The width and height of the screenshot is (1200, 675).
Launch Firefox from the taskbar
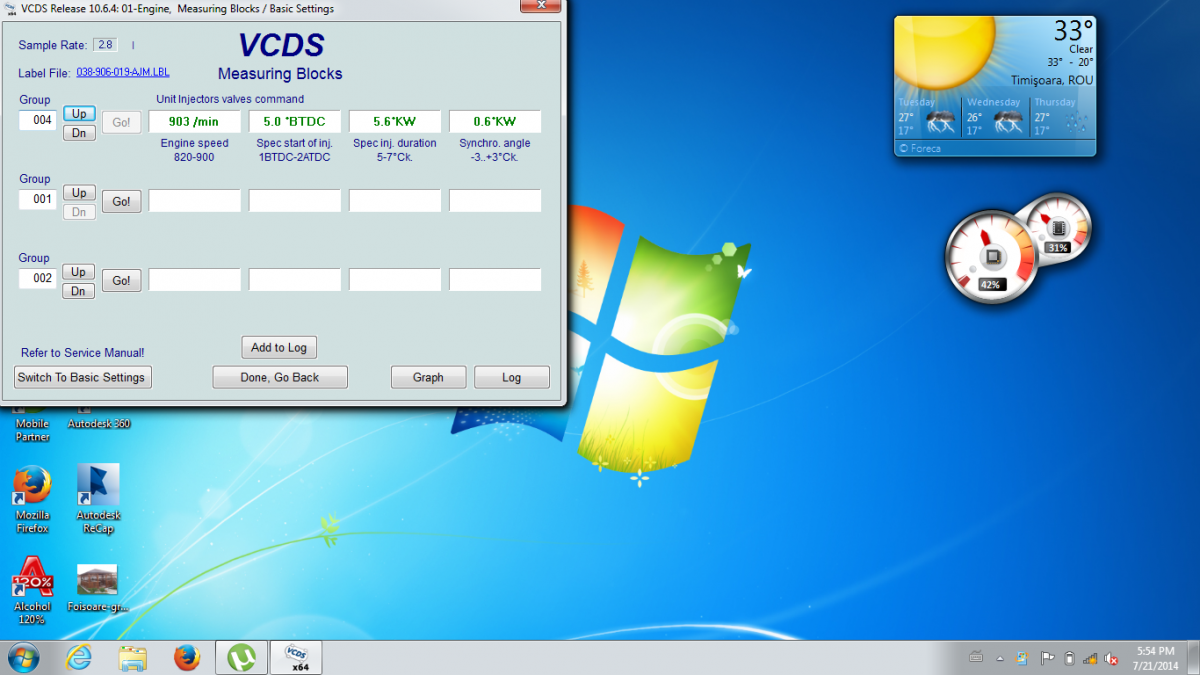(x=186, y=657)
